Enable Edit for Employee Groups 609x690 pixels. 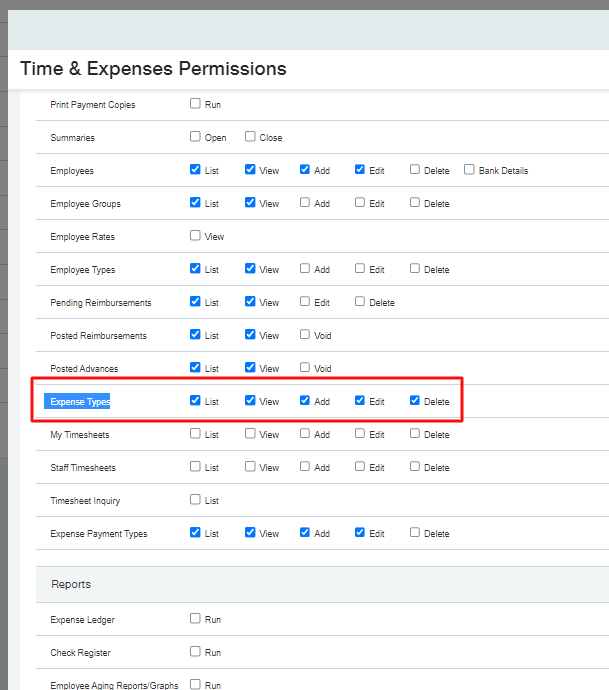pyautogui.click(x=360, y=202)
